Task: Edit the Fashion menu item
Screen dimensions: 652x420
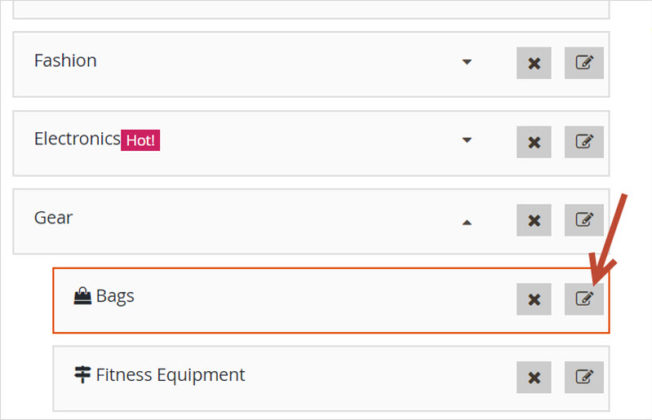Action: point(584,63)
